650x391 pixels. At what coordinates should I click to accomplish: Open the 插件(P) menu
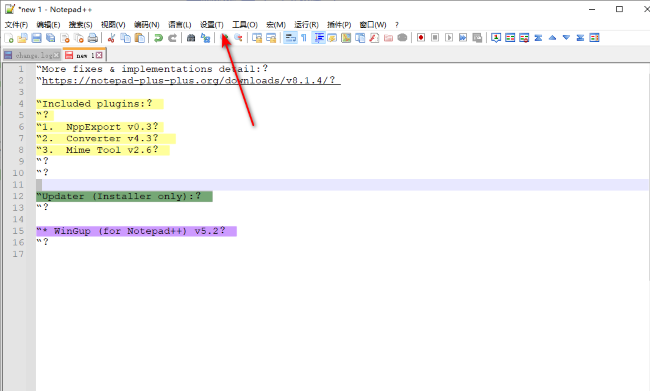tap(339, 25)
